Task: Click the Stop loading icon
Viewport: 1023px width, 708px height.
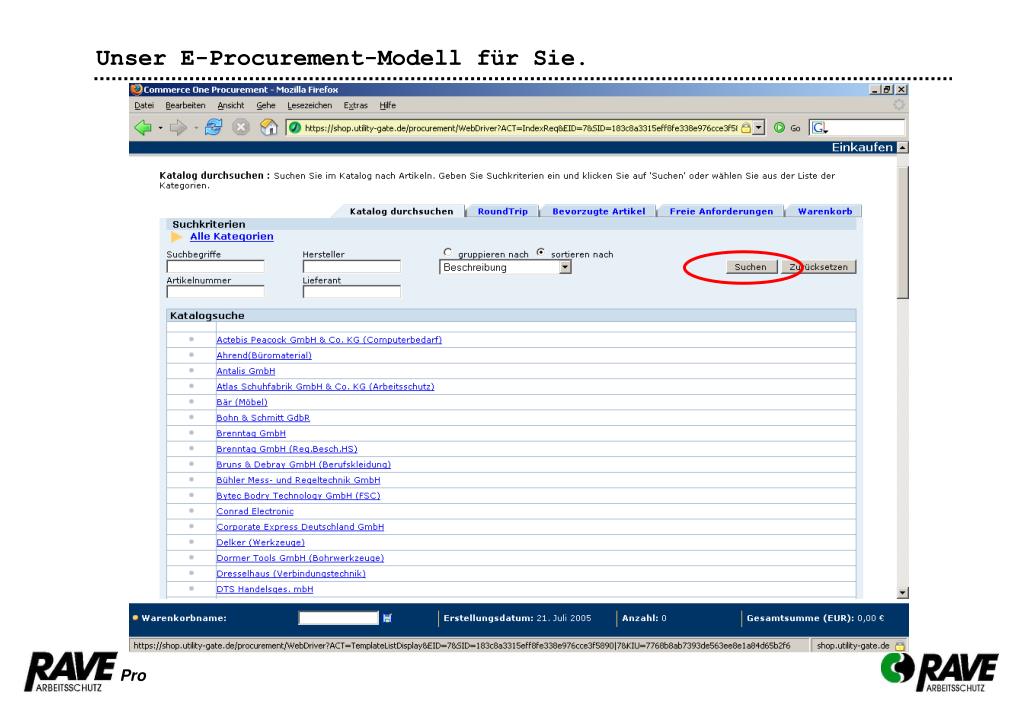Action: click(x=241, y=128)
